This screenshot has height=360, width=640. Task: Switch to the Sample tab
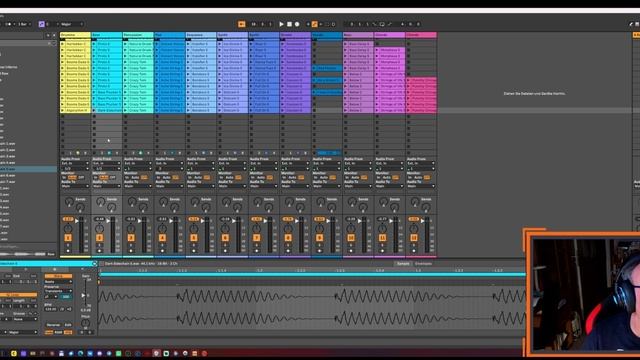coord(403,264)
